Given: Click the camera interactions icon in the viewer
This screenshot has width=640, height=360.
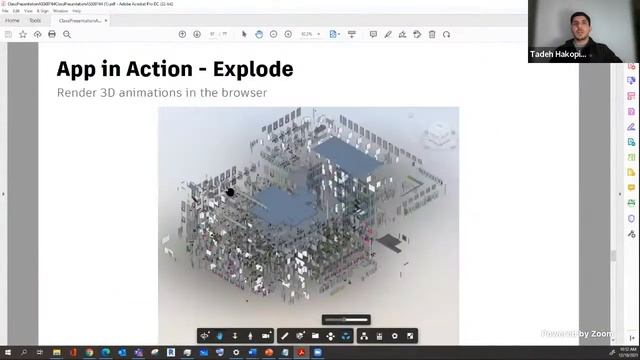Looking at the screenshot, I should coord(266,336).
